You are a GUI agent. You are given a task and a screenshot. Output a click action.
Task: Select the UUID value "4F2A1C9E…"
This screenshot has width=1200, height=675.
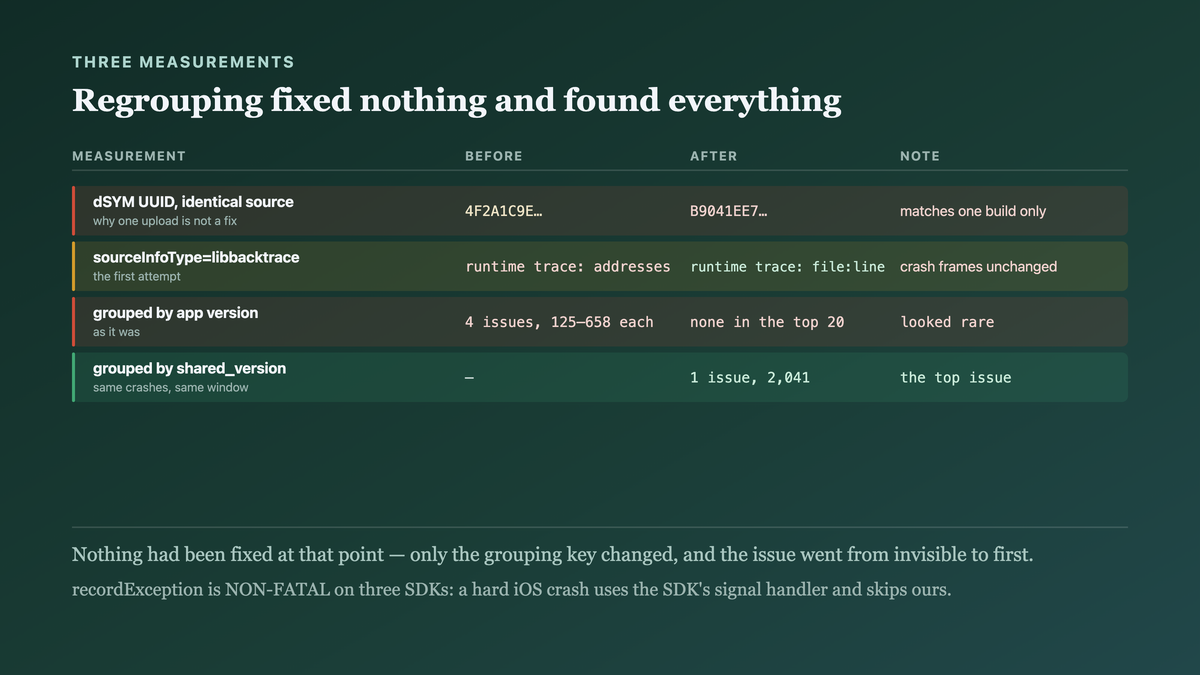coord(504,211)
